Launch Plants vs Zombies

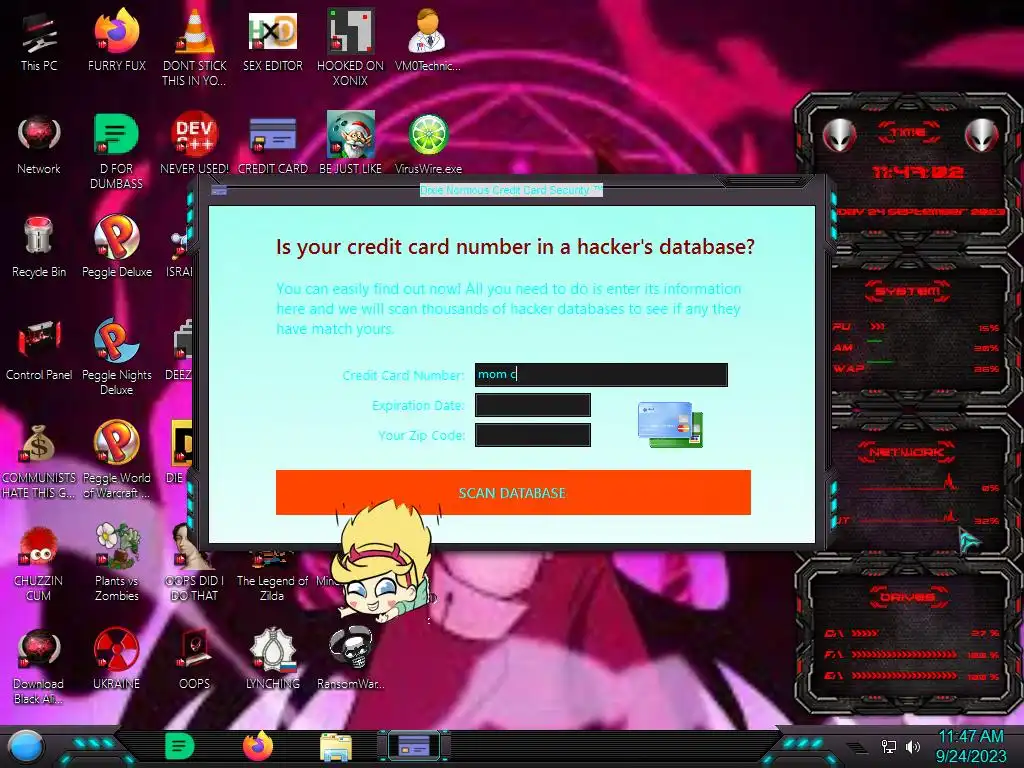click(116, 562)
